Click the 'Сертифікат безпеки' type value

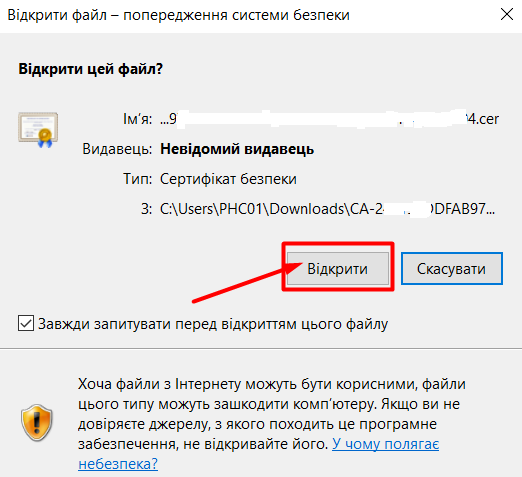pos(228,179)
